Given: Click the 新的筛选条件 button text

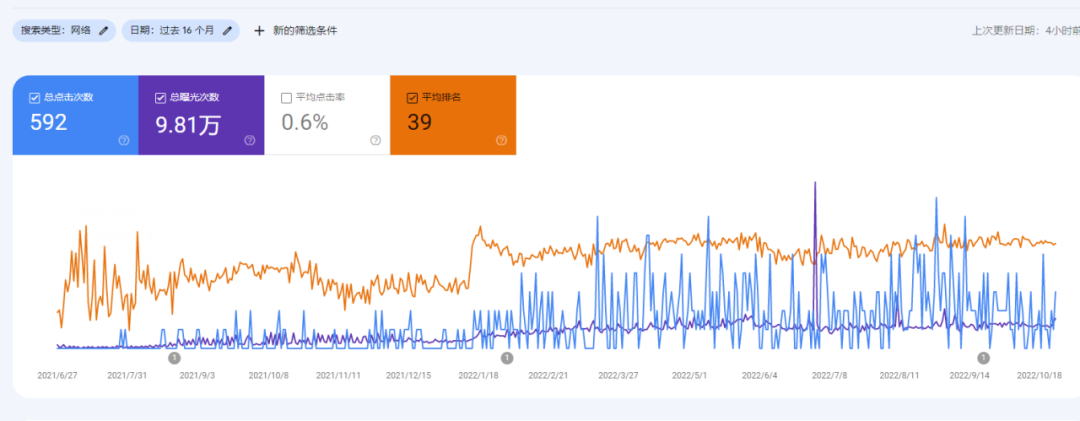Looking at the screenshot, I should click(x=305, y=31).
